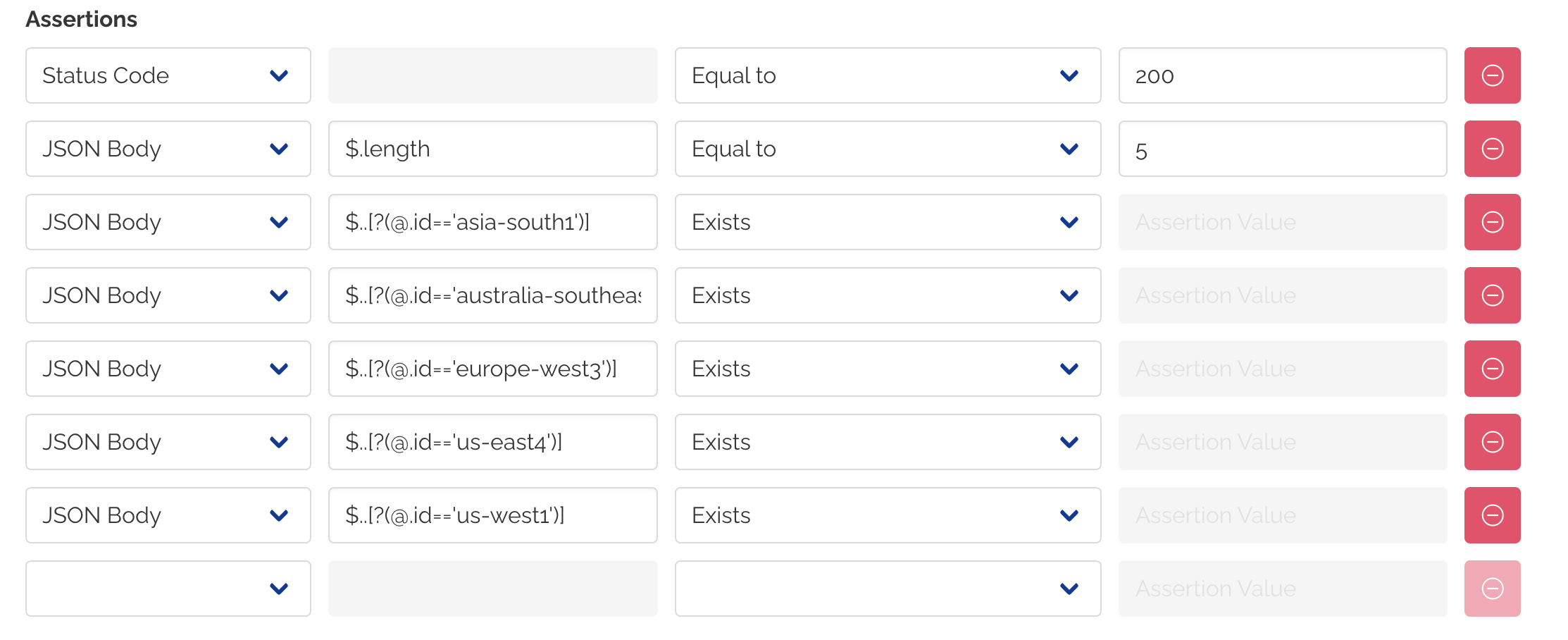Remove the Status Code assertion
The height and width of the screenshot is (640, 1568).
[x=1493, y=75]
